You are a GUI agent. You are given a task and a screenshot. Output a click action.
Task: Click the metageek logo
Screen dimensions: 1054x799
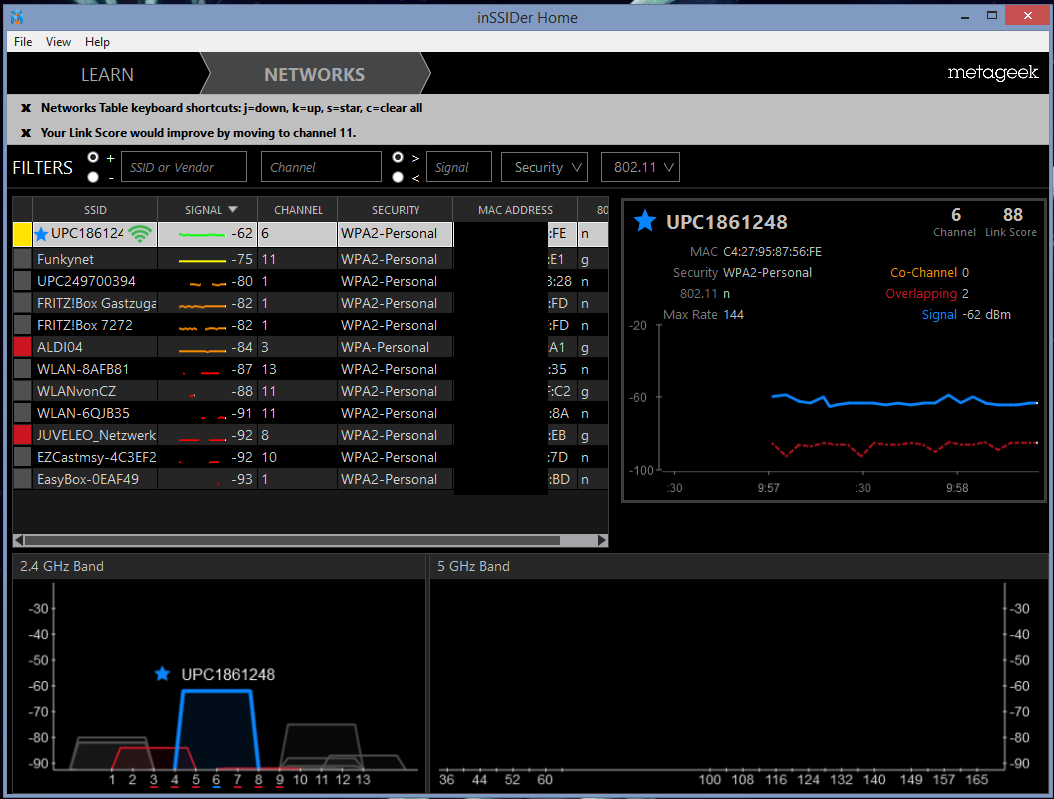(x=993, y=73)
